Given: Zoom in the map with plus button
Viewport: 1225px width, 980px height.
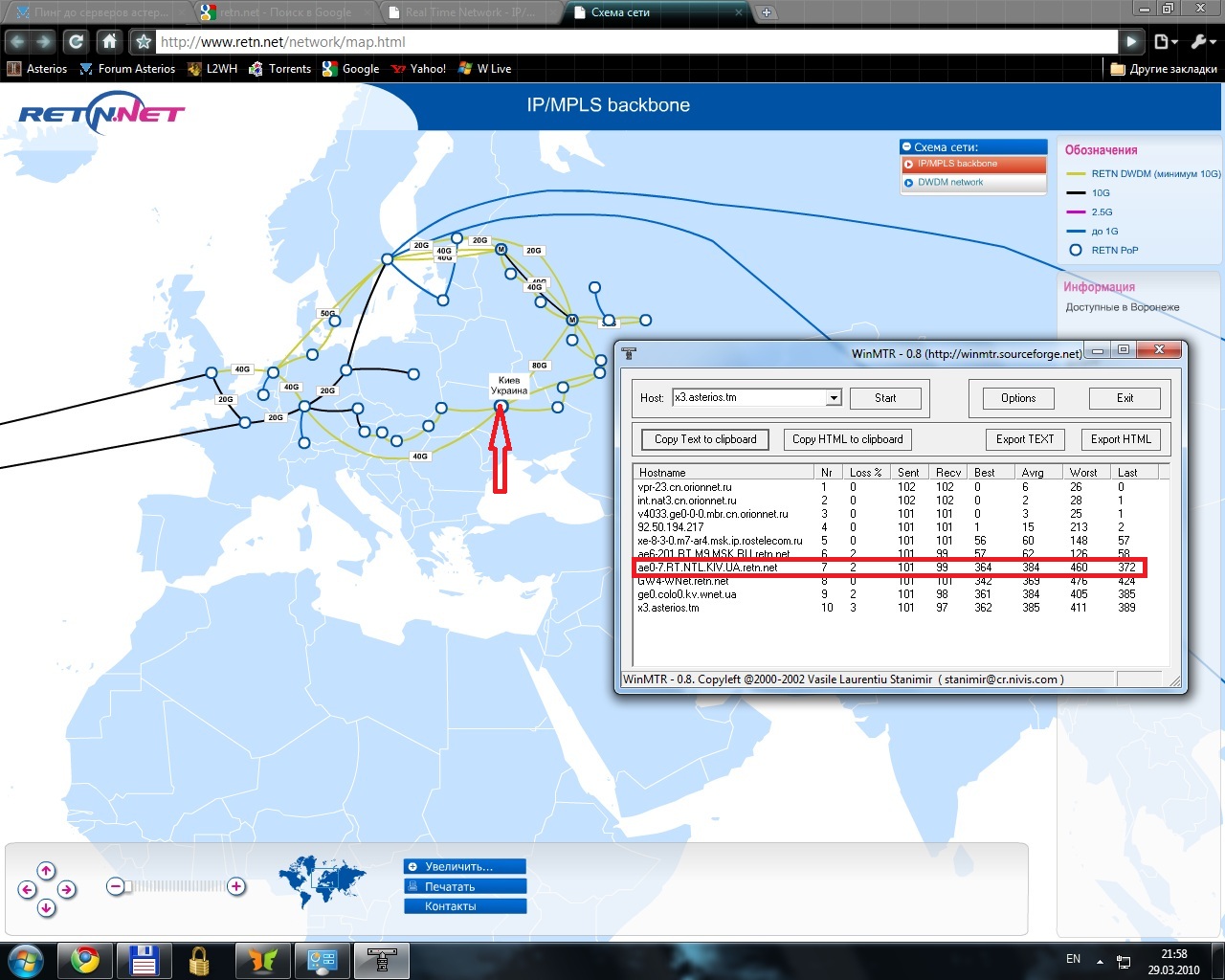Looking at the screenshot, I should click(x=236, y=886).
